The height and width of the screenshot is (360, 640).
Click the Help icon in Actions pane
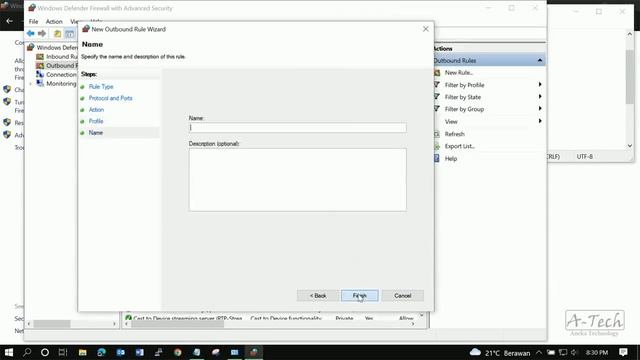click(x=437, y=158)
